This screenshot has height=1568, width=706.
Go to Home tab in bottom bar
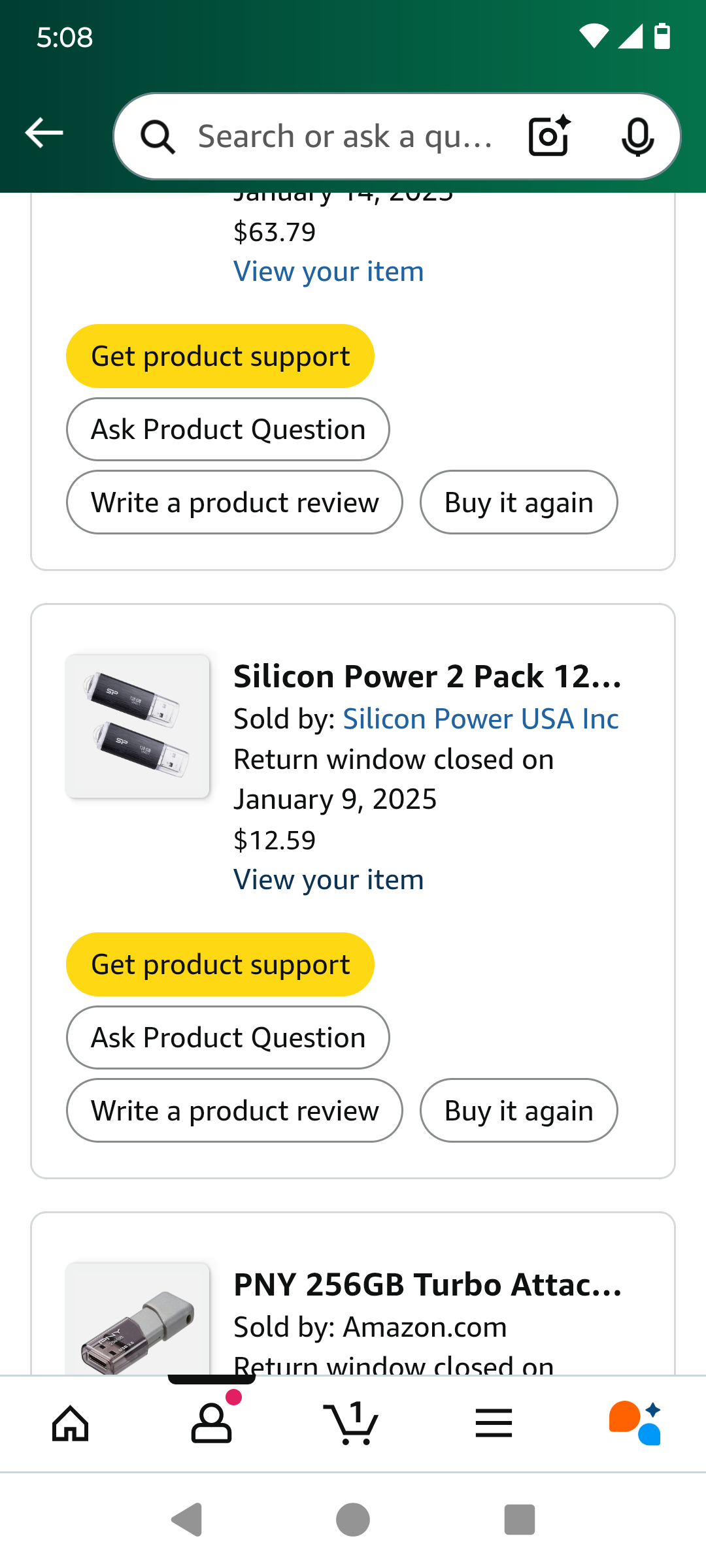(71, 1423)
